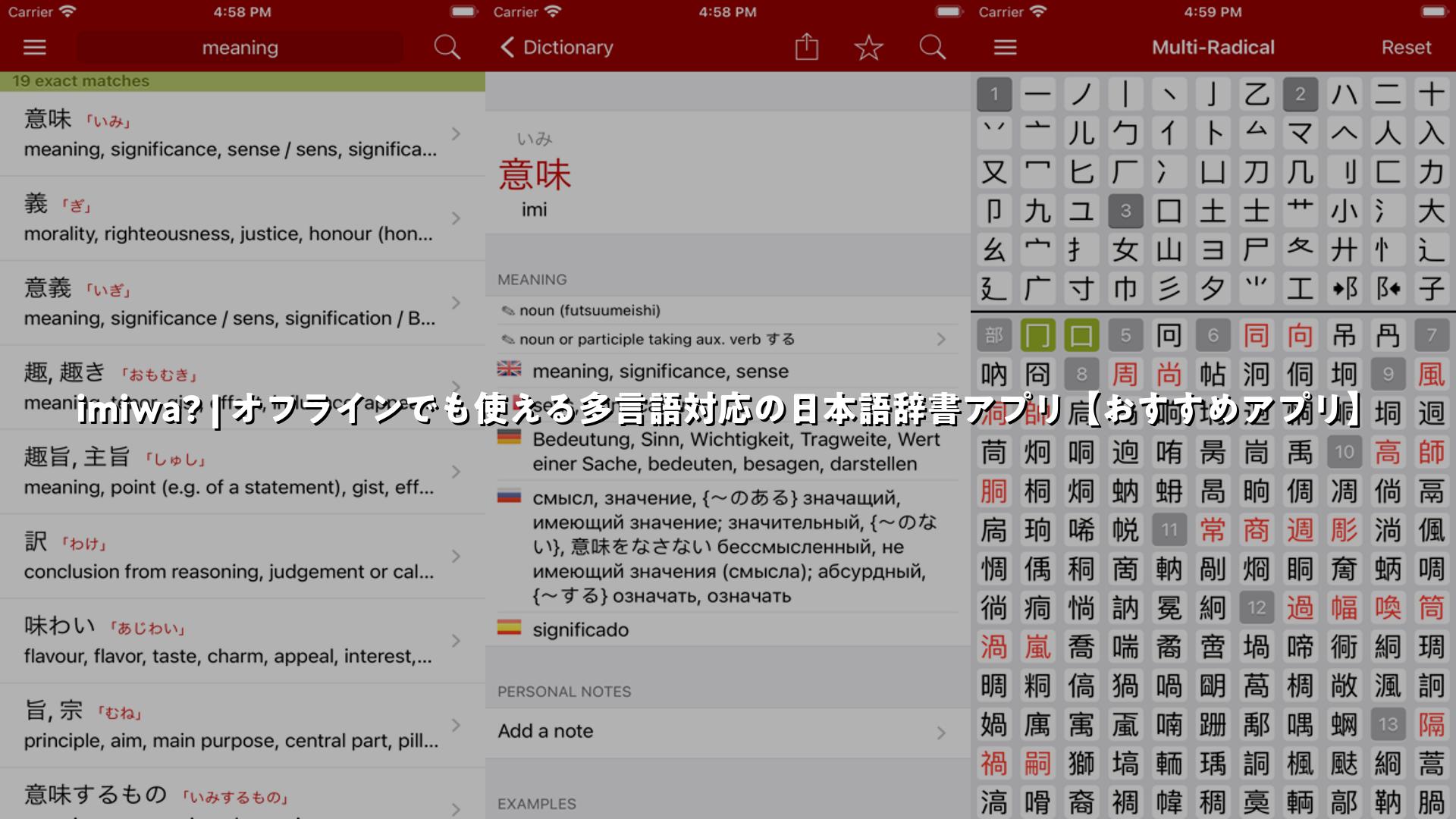Viewport: 1456px width, 819px height.
Task: Select radical 广
Action: click(1038, 288)
